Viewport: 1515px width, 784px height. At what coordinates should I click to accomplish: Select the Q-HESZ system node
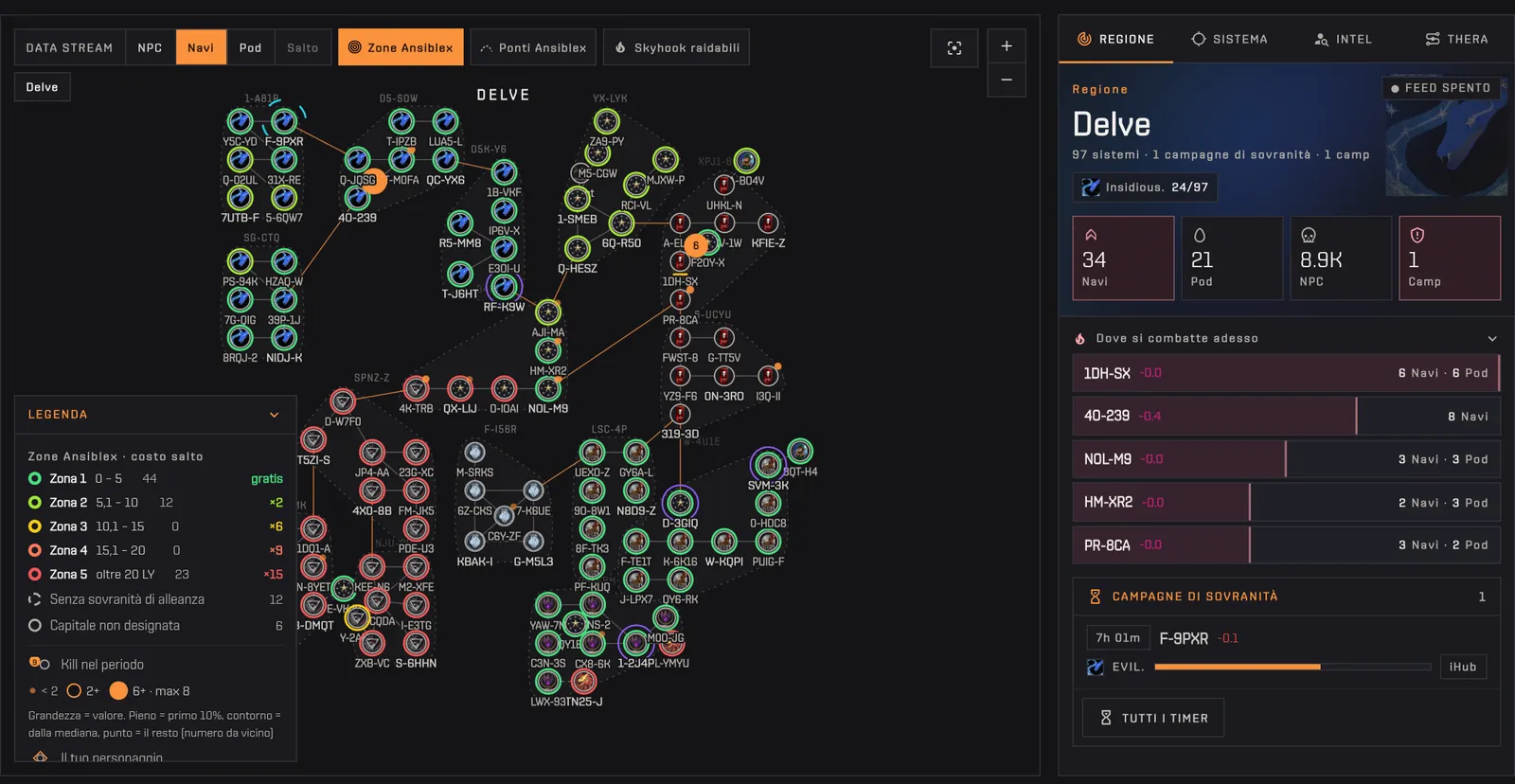pyautogui.click(x=578, y=248)
